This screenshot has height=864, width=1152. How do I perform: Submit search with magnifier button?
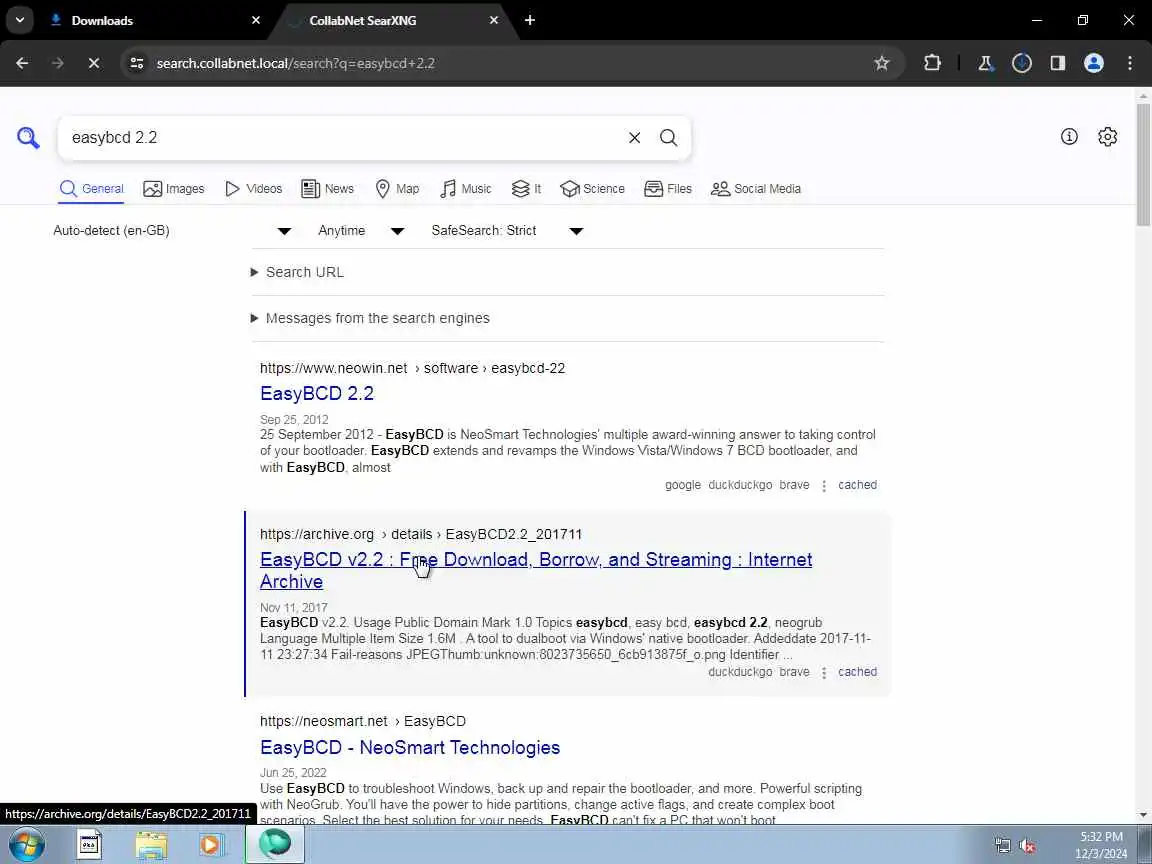point(668,137)
